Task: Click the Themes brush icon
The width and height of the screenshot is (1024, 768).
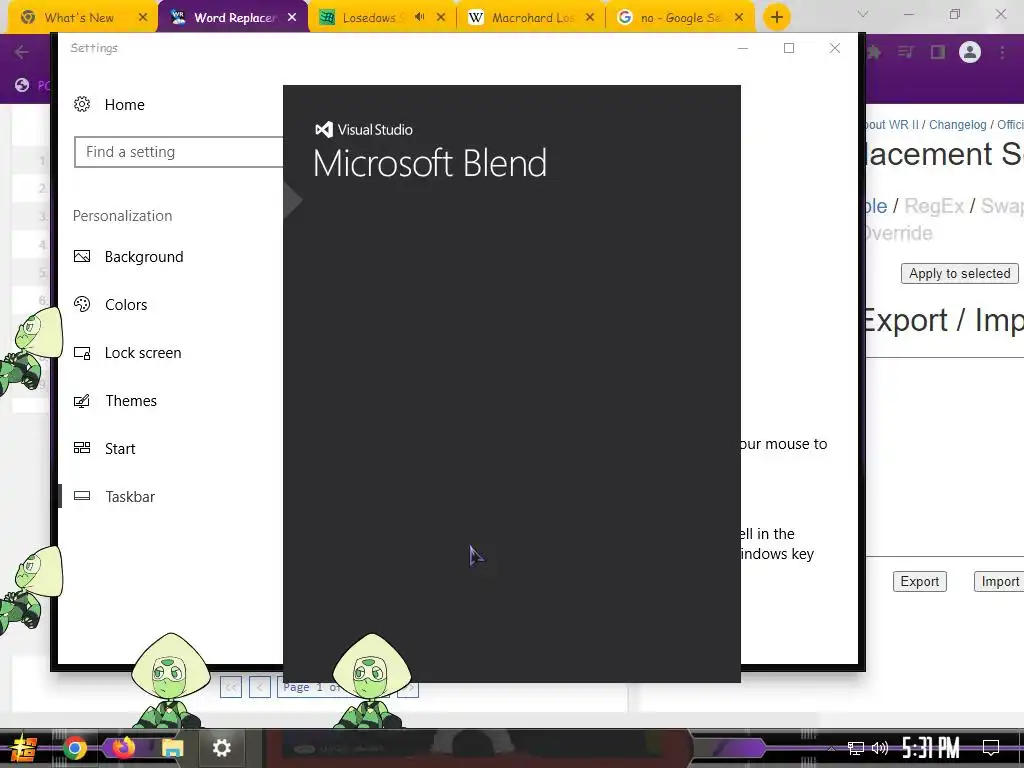Action: point(82,400)
